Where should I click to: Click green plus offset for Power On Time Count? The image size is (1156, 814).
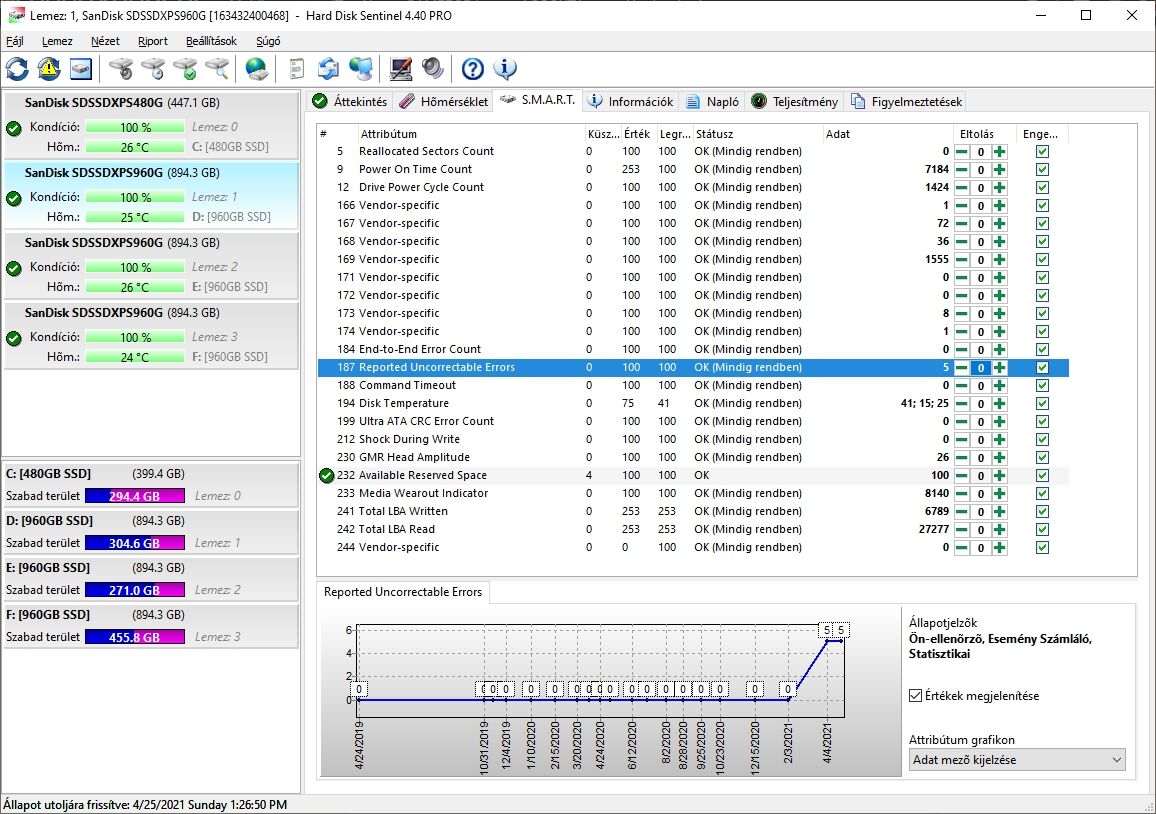(x=999, y=170)
